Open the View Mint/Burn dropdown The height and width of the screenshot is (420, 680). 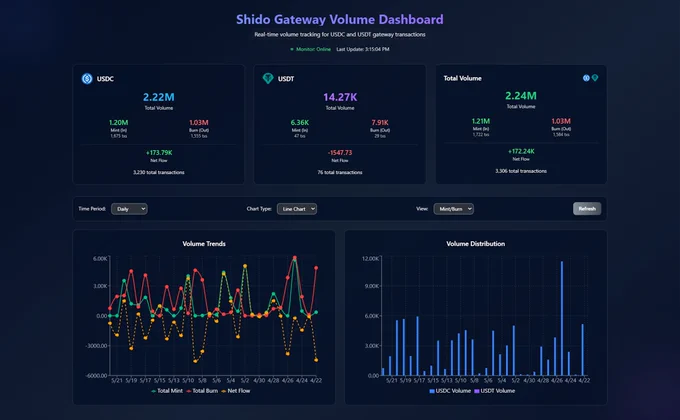point(454,209)
